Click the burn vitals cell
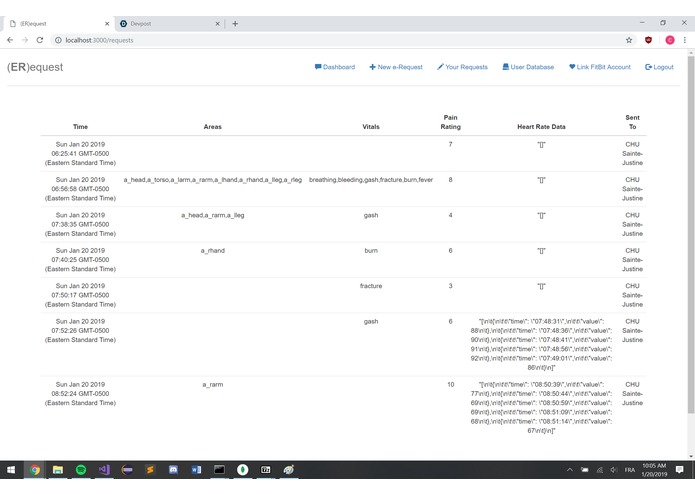The width and height of the screenshot is (695, 494). pos(371,250)
